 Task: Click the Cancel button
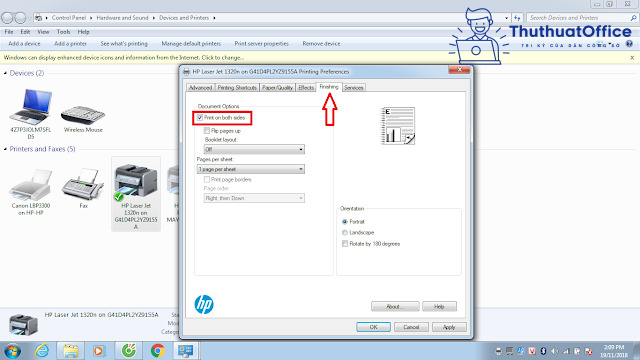[411, 327]
